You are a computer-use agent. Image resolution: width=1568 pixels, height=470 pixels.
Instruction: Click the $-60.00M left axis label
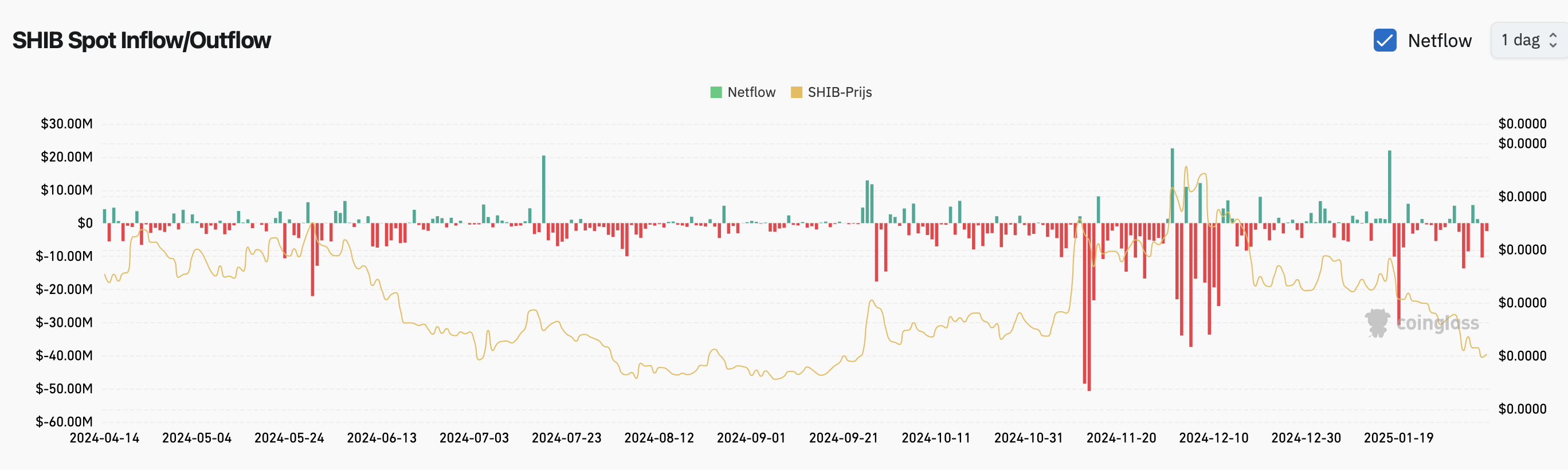pos(64,421)
